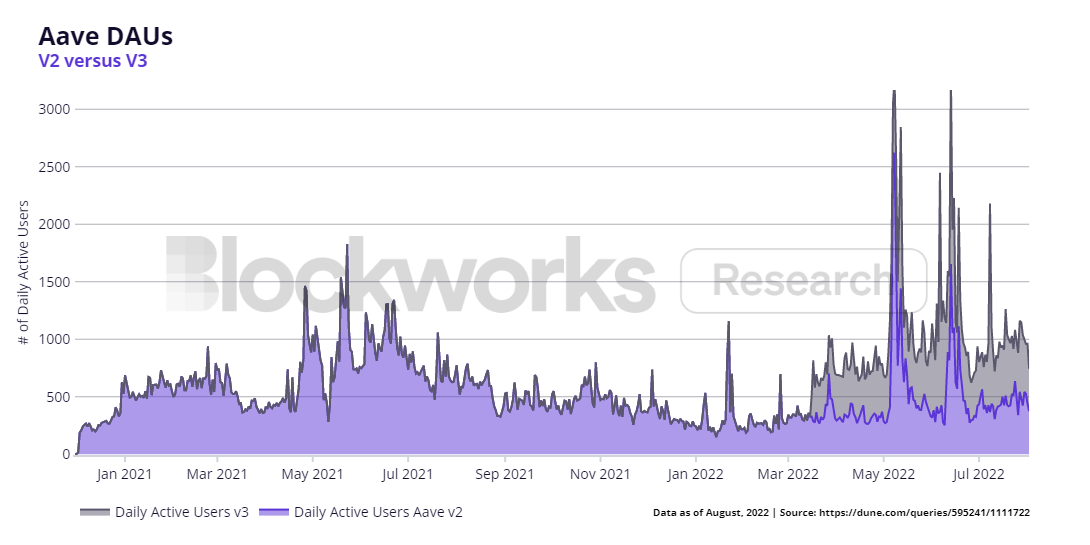
Task: Click the Research badge in the watermark
Action: (802, 281)
